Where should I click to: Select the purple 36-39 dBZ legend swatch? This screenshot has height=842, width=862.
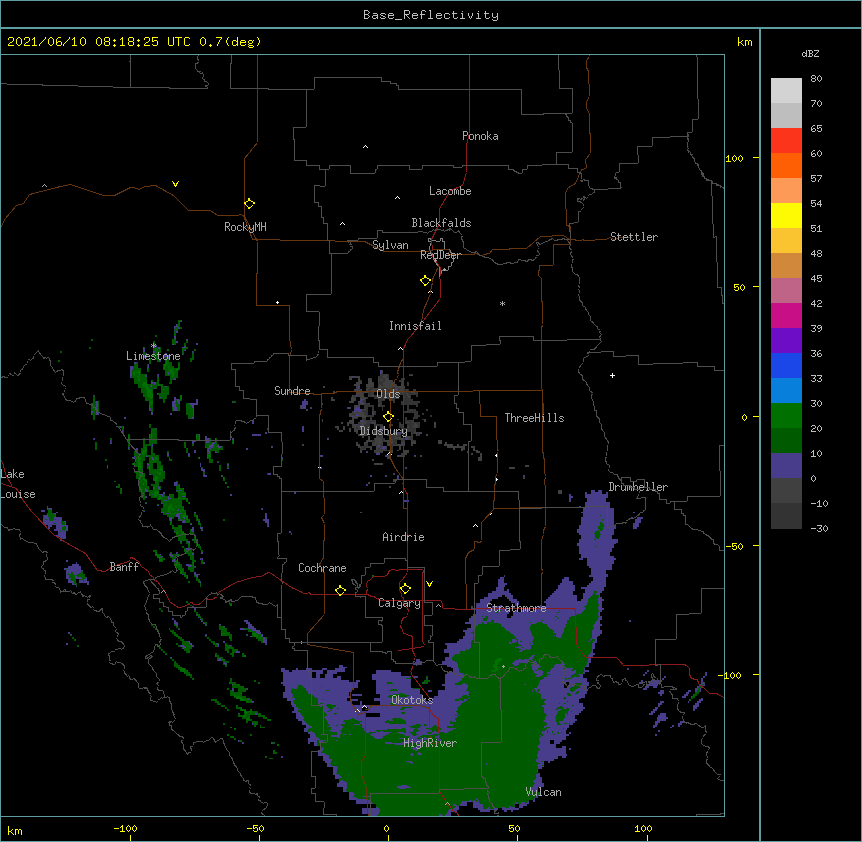tap(786, 341)
